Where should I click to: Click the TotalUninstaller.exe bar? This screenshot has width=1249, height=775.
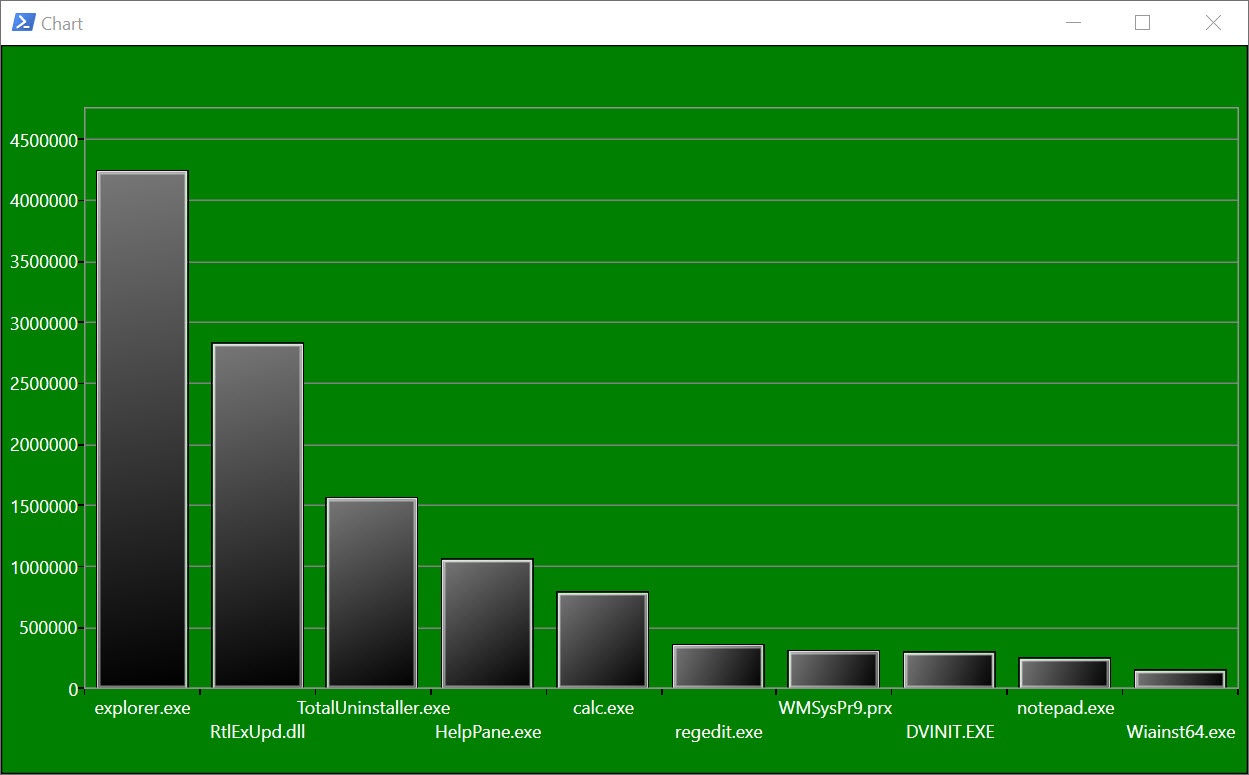(372, 593)
